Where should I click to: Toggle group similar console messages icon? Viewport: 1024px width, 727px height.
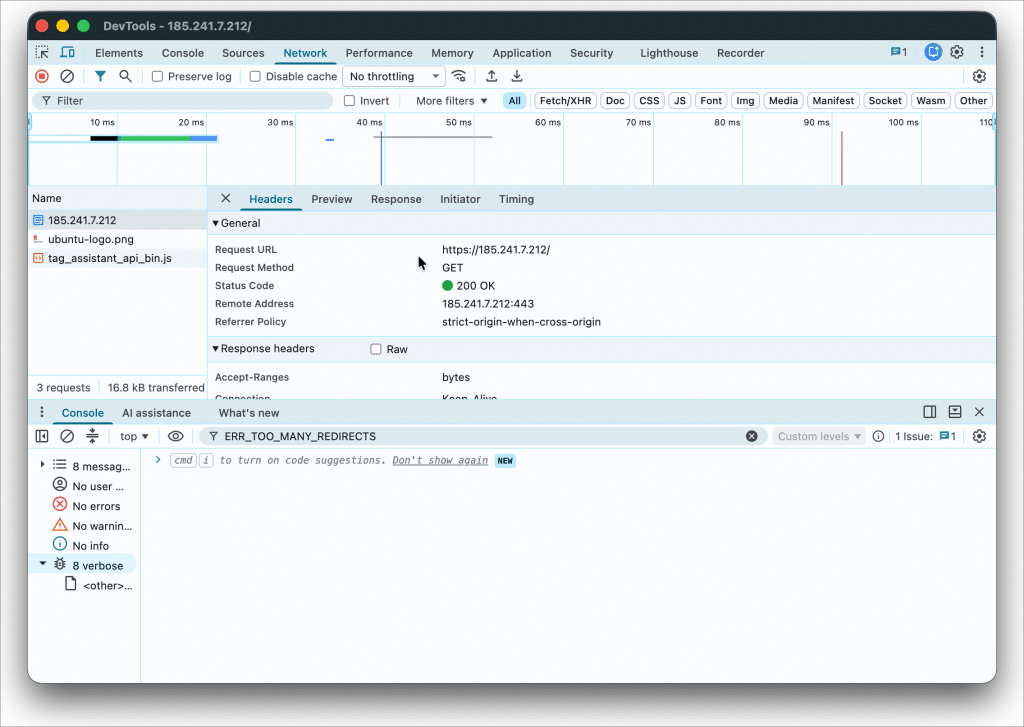(x=92, y=436)
